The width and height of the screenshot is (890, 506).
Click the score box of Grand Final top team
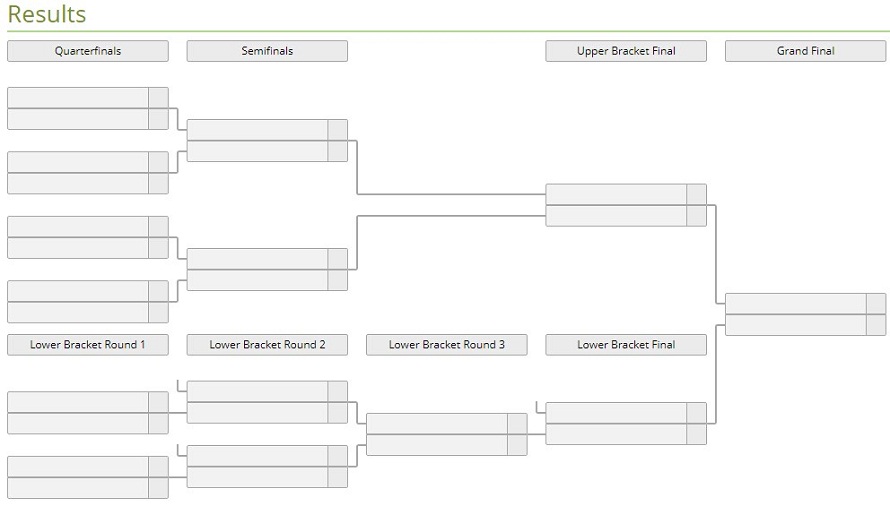(876, 304)
